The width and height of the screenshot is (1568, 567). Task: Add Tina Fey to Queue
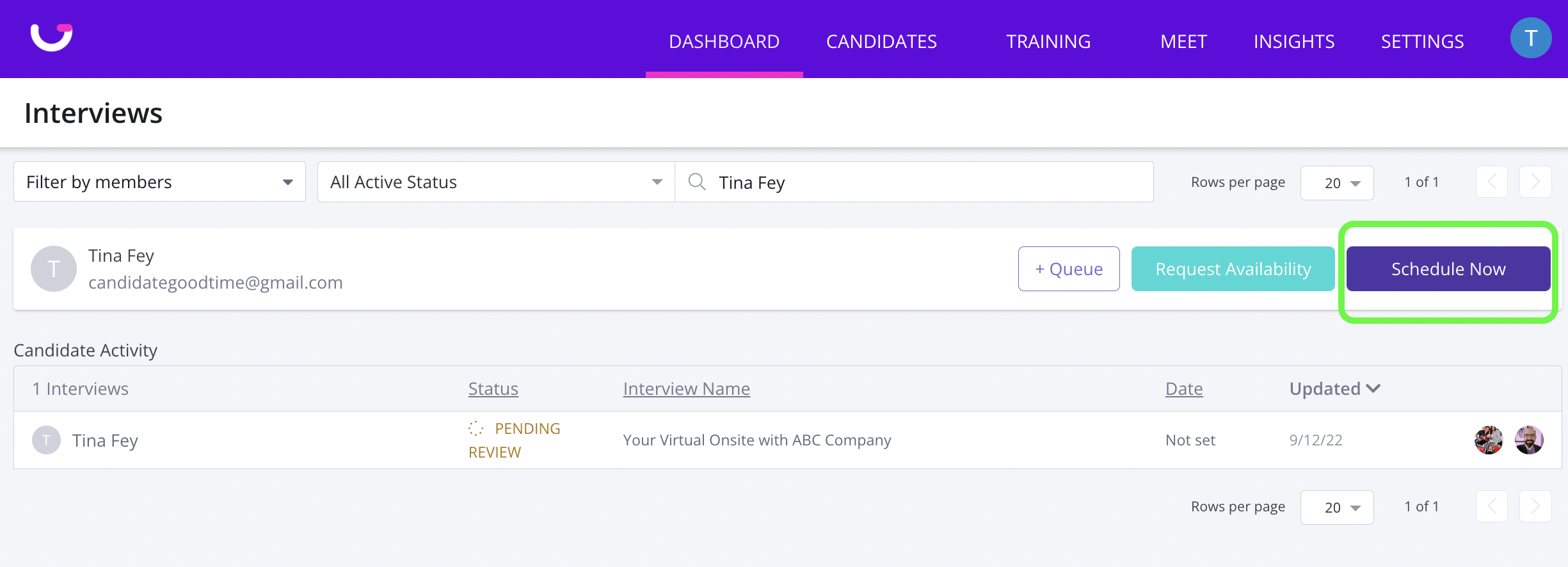1069,269
